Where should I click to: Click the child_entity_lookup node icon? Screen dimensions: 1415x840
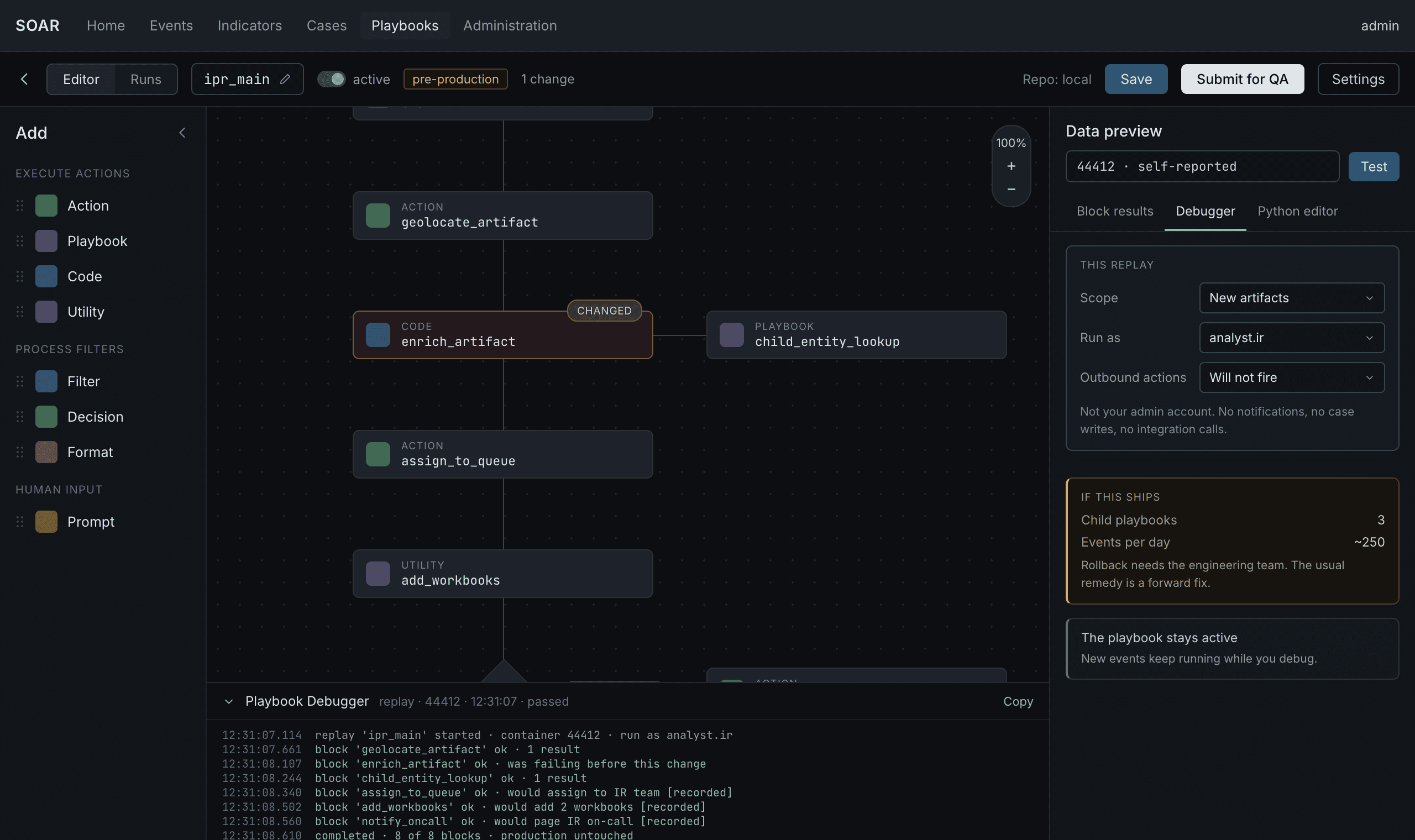731,335
